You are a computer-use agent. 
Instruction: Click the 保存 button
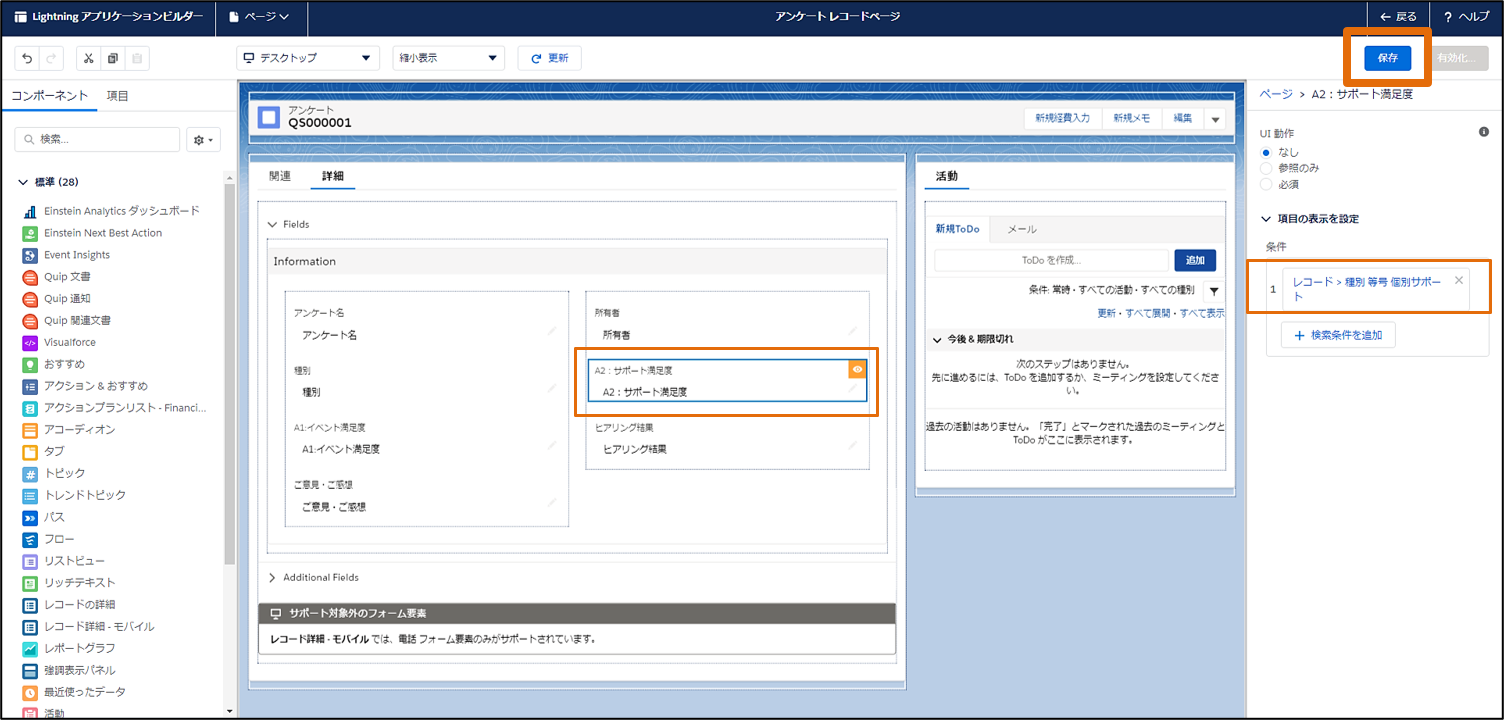[1388, 58]
